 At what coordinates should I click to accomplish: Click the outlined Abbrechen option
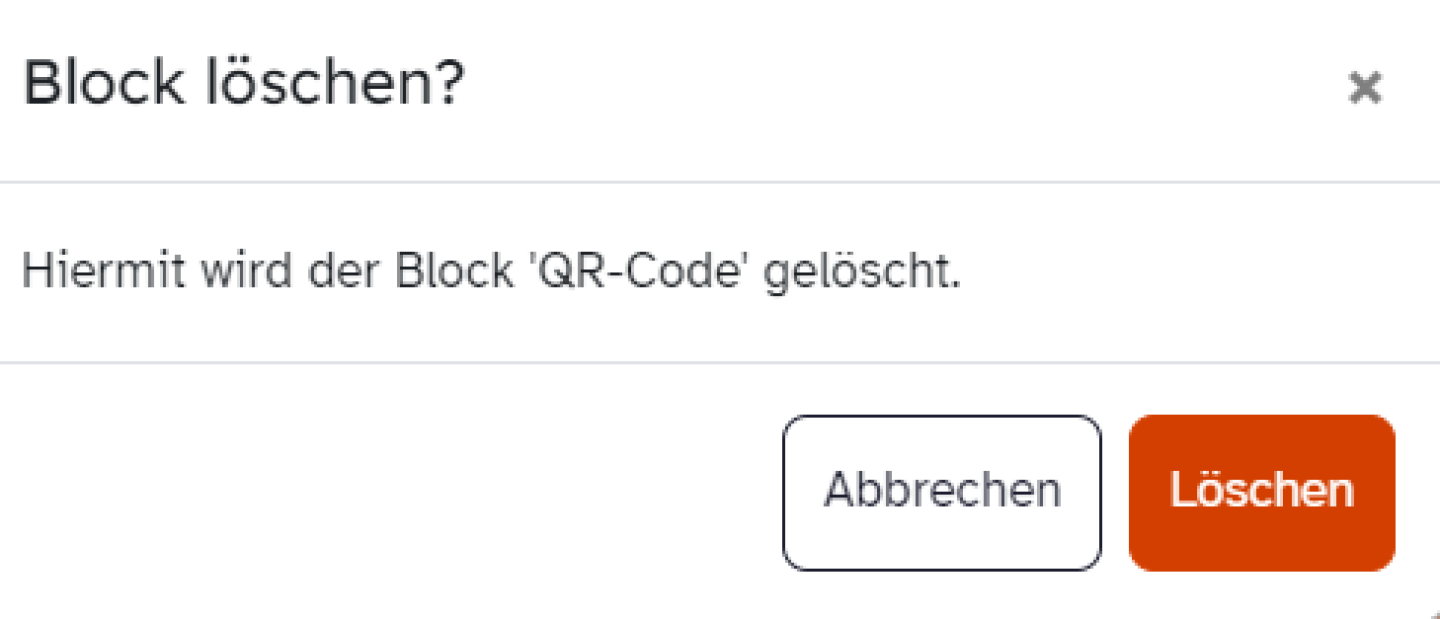tap(942, 490)
